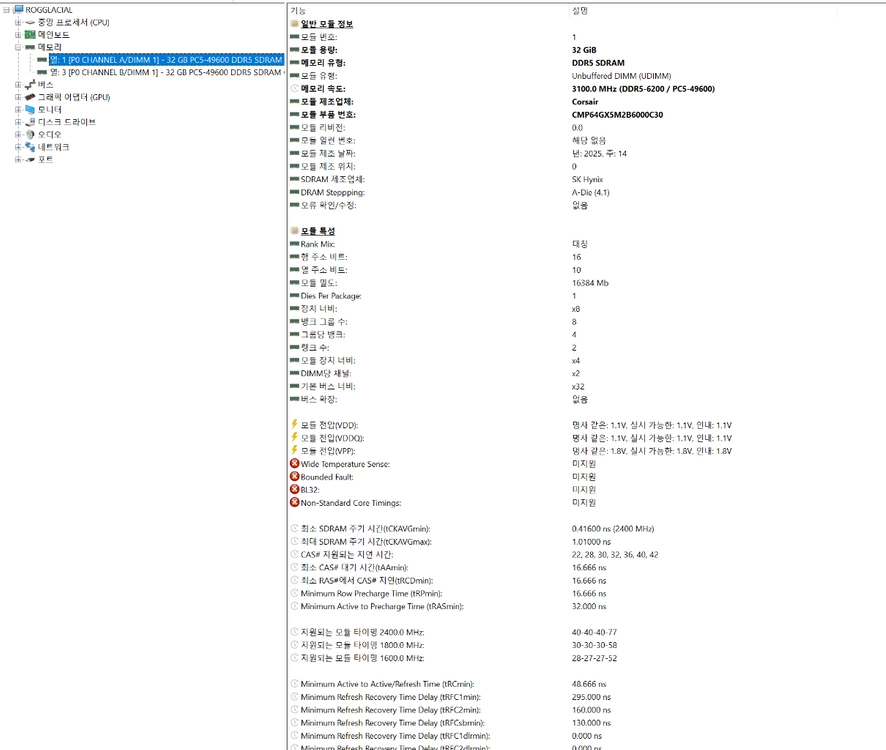Expand the 모니터 tree node

coord(18,110)
